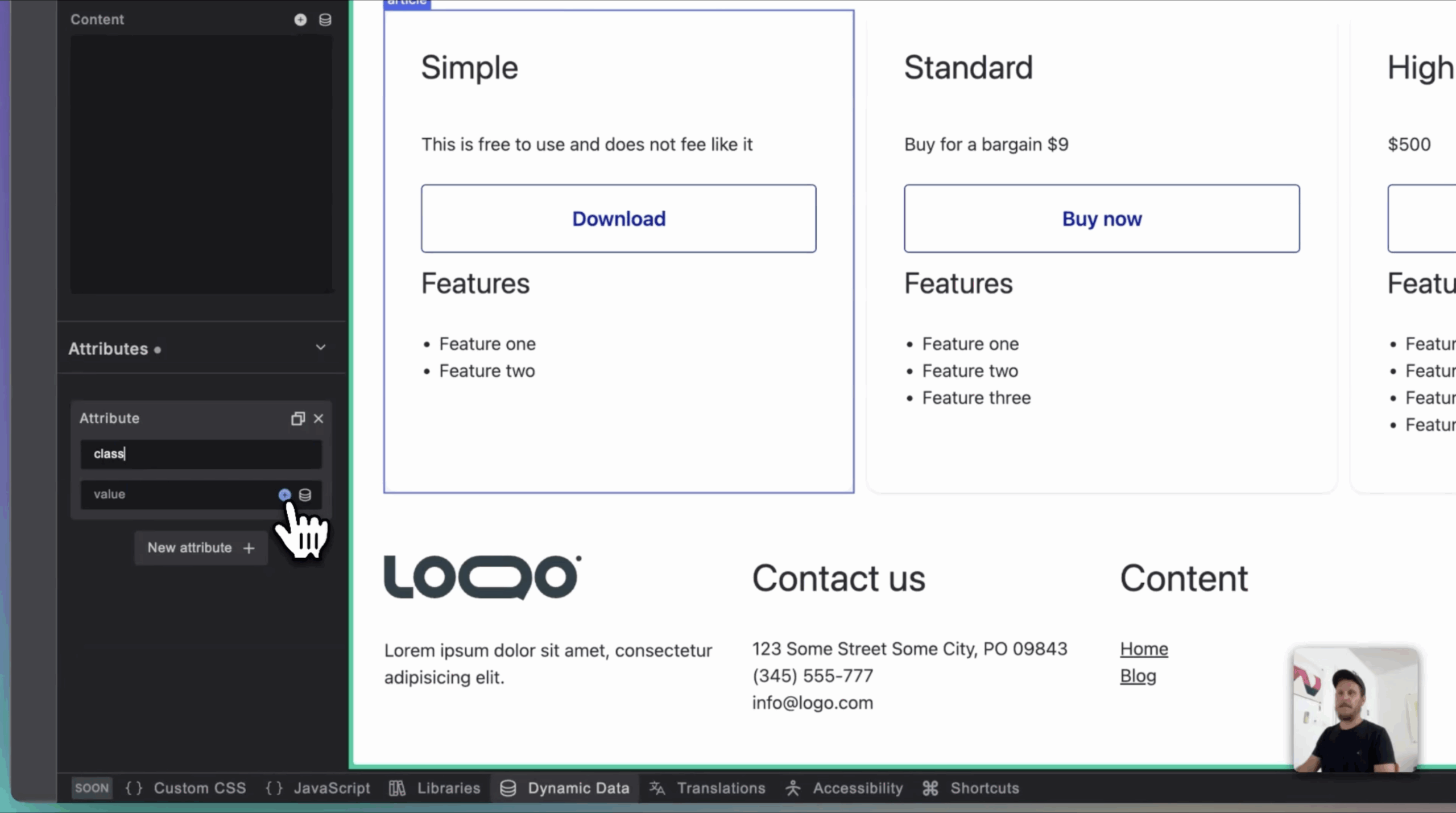Remove the class attribute
Image resolution: width=1456 pixels, height=813 pixels.
pos(318,419)
